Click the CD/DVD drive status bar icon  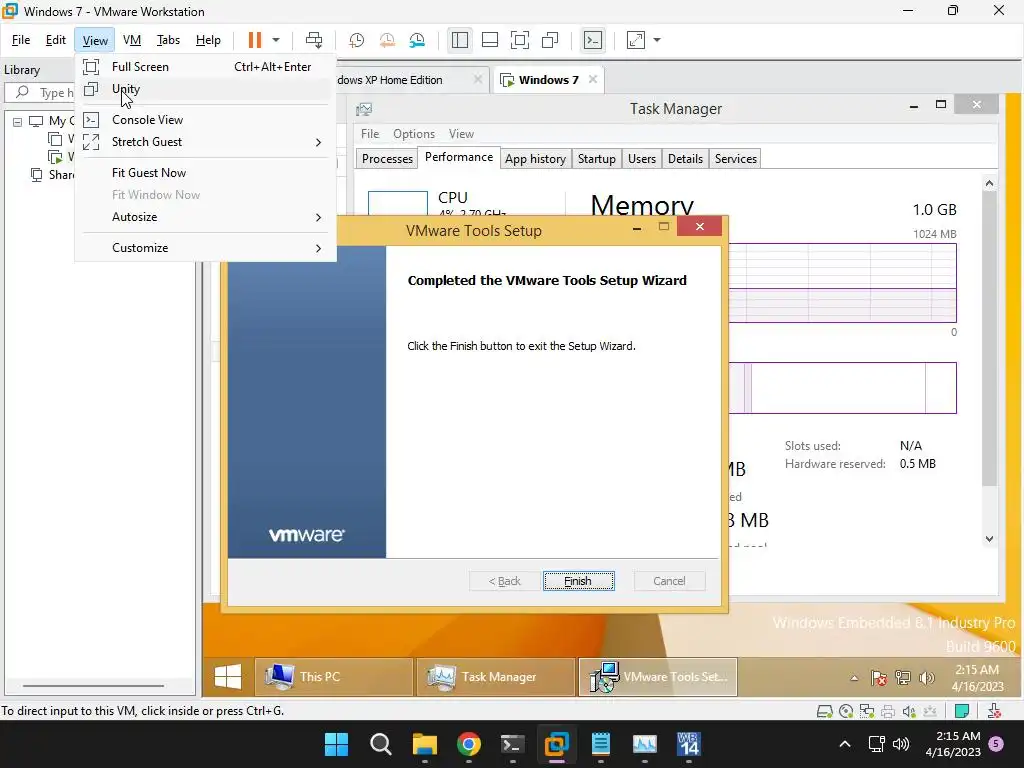click(x=846, y=711)
